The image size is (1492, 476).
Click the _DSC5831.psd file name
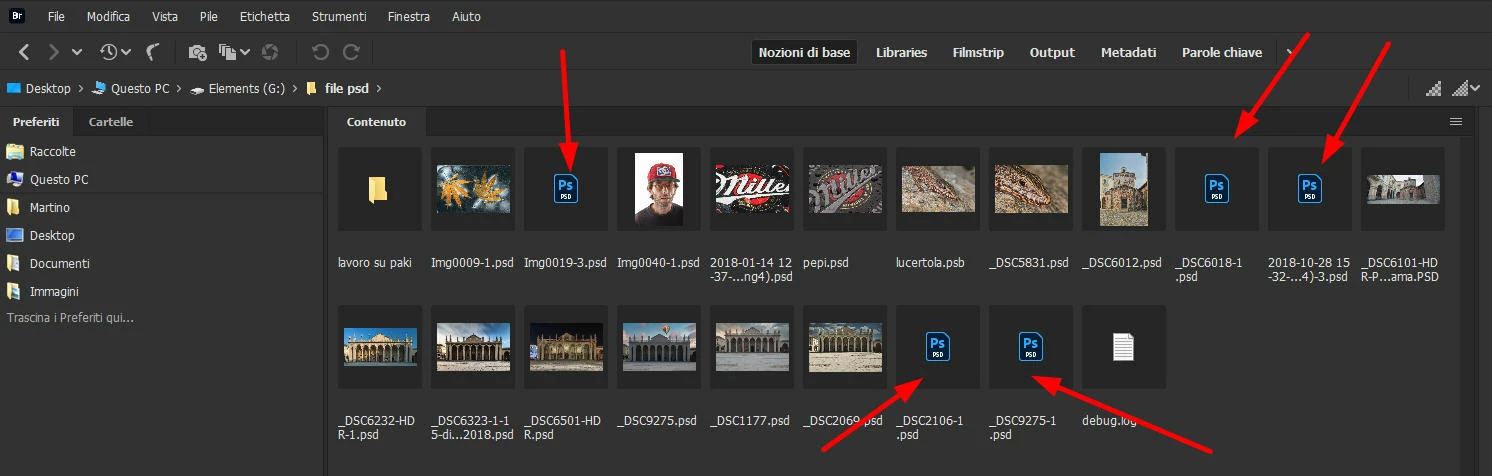click(x=1028, y=263)
